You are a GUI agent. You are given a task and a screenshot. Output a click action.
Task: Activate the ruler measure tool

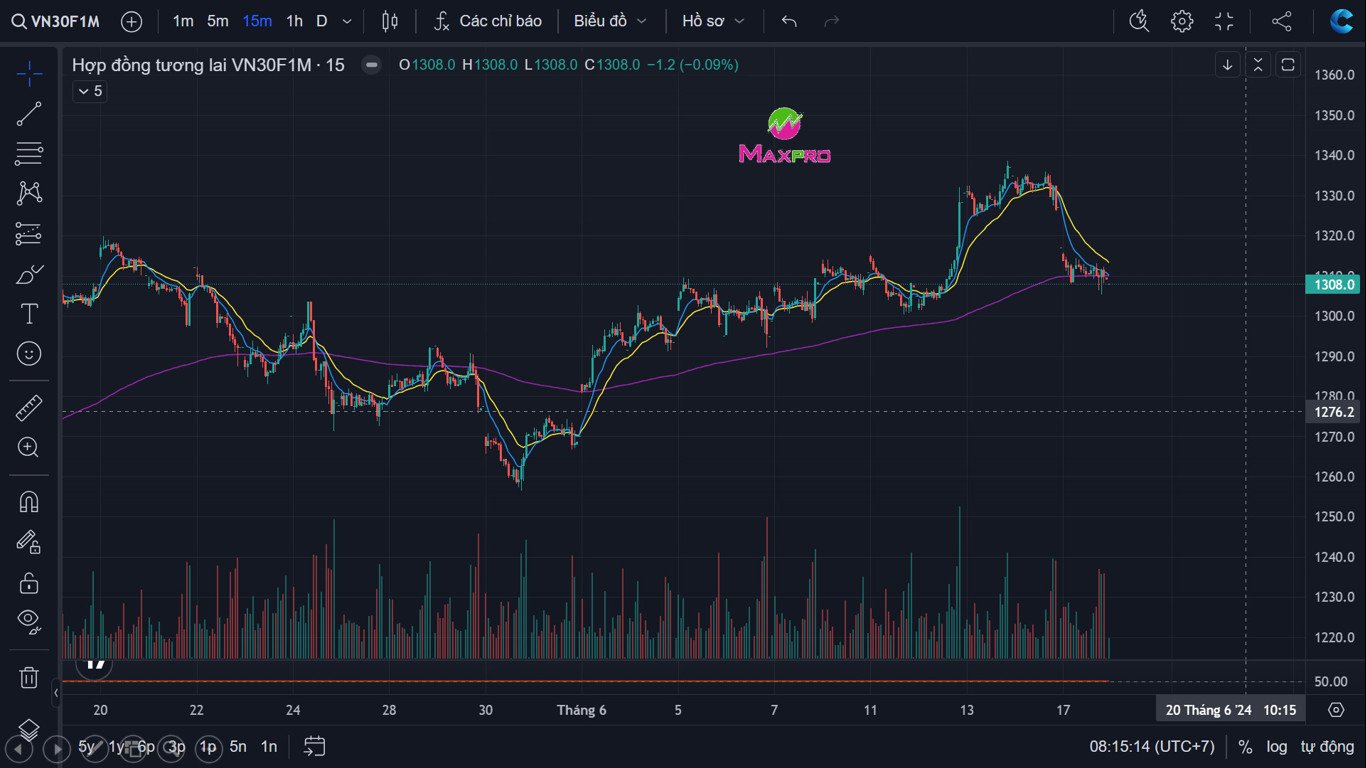[29, 408]
